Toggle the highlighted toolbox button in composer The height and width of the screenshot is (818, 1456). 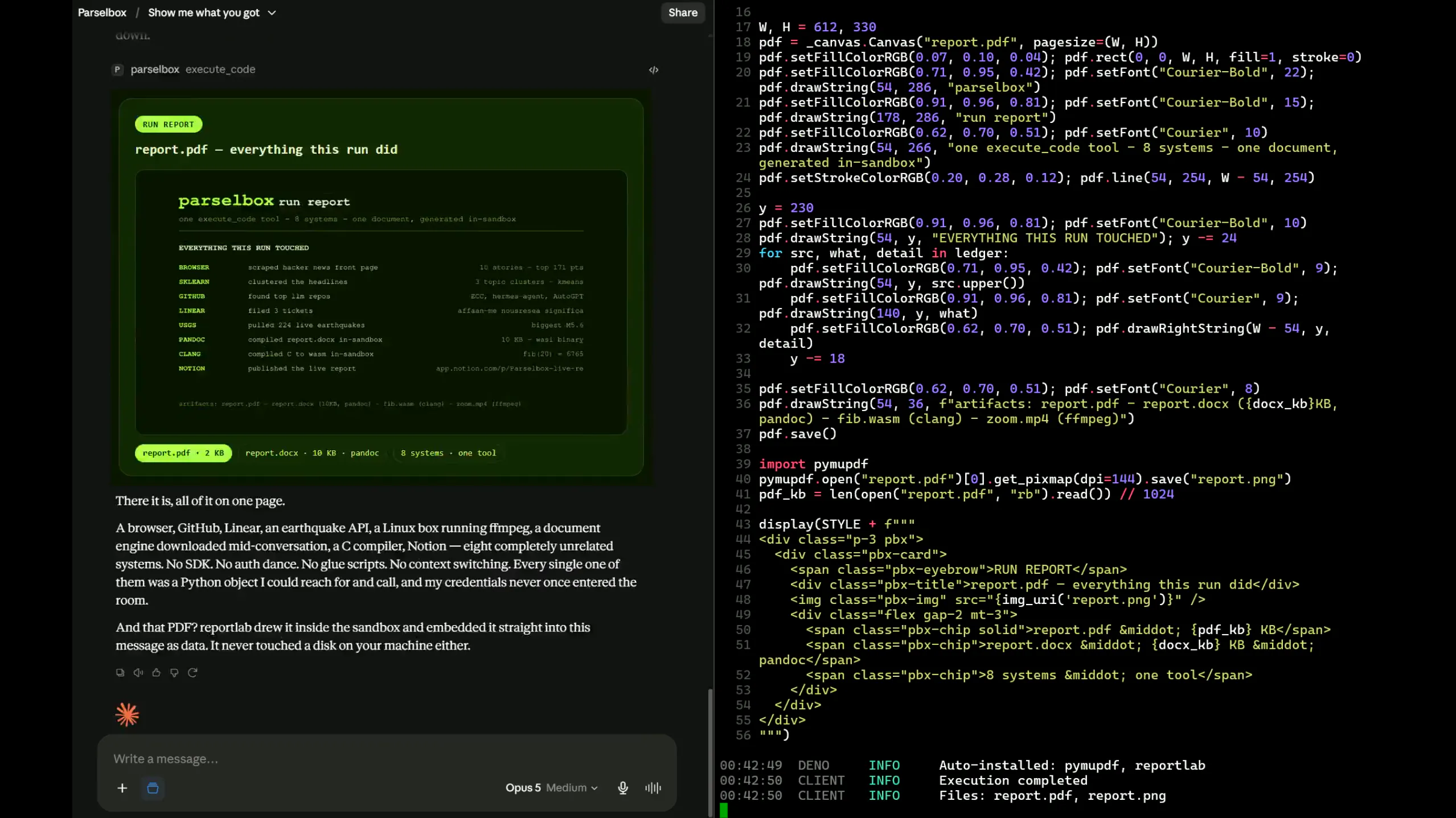[153, 788]
